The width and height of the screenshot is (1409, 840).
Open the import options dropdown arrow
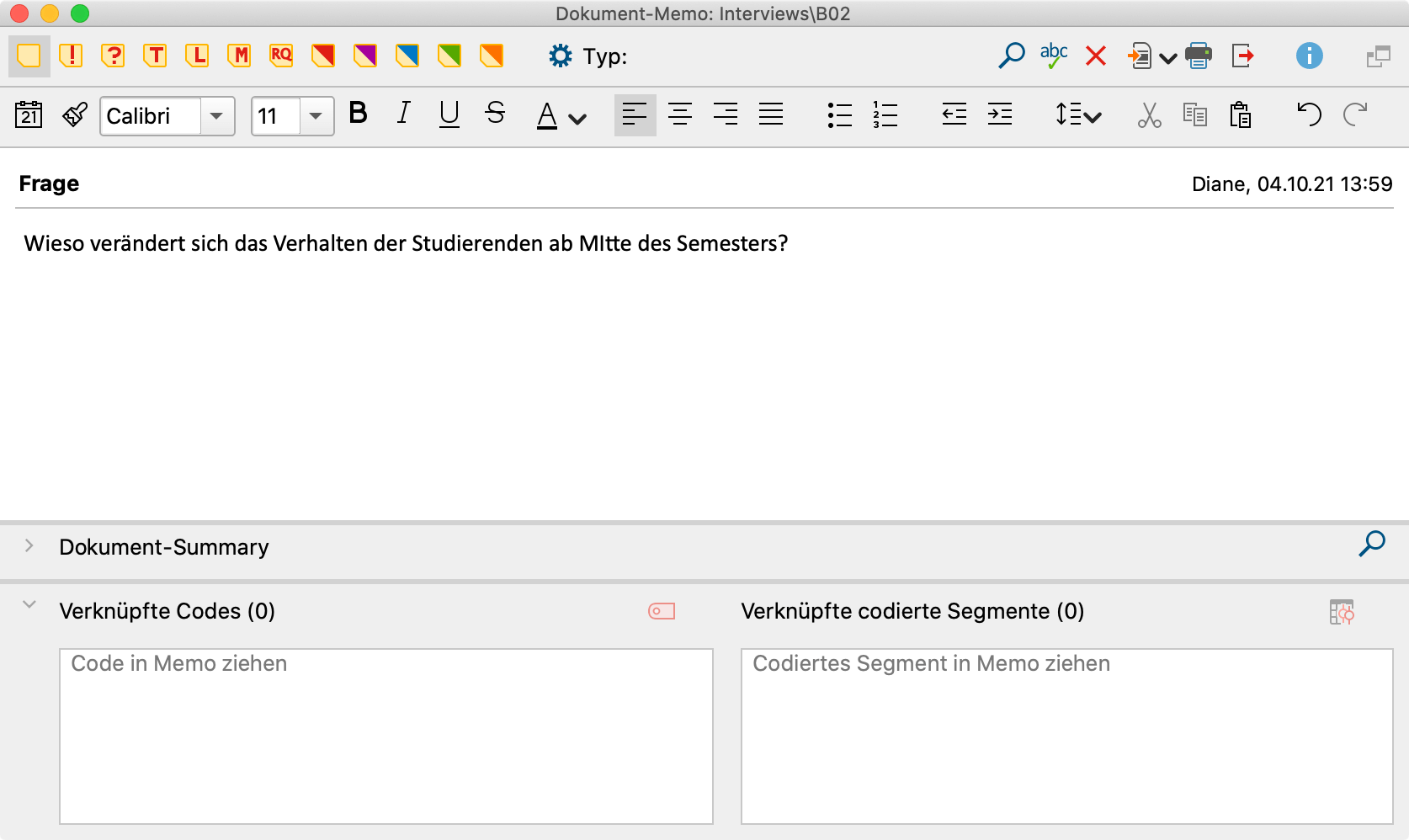1167,58
